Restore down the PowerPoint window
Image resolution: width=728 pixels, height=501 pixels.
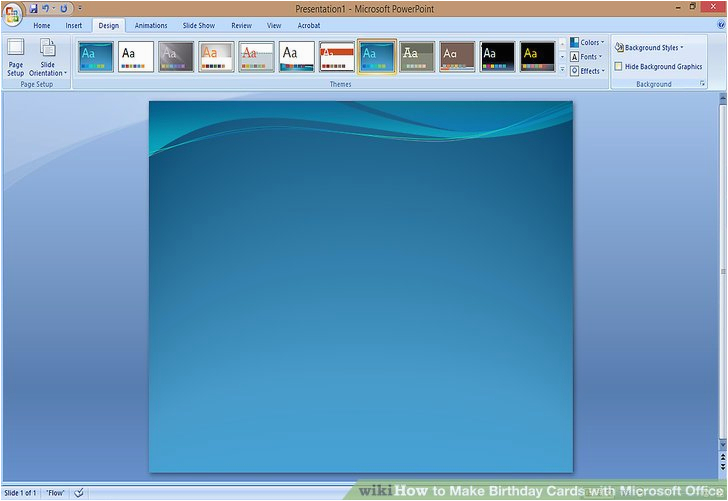point(692,7)
